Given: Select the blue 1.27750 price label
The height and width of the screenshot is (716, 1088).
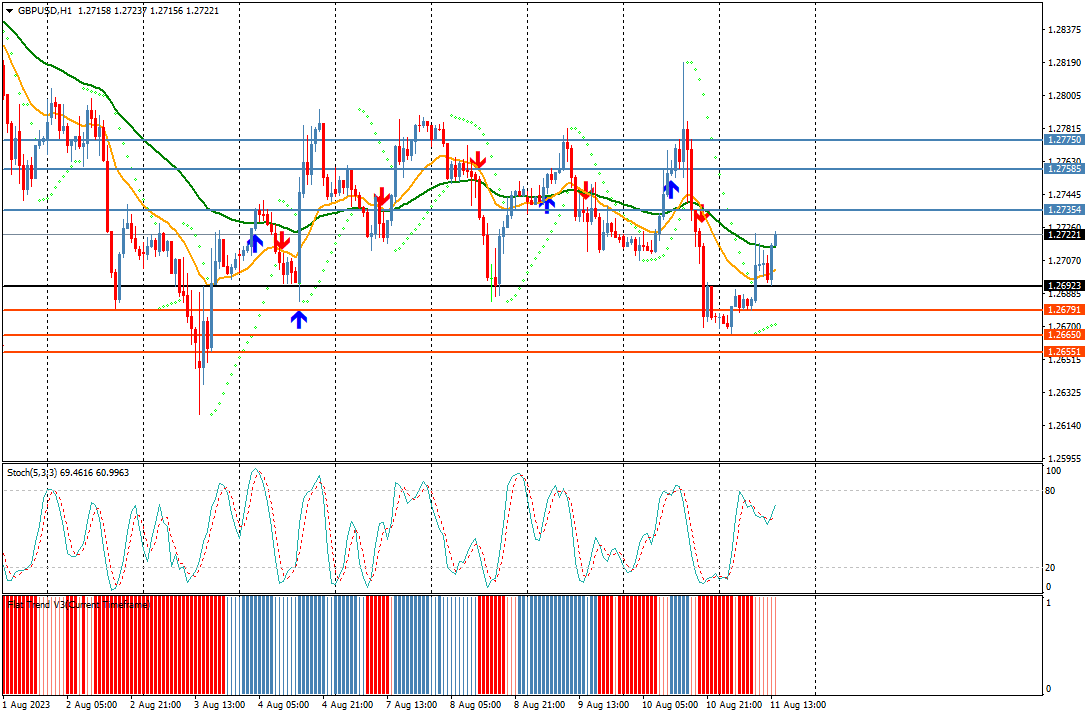Looking at the screenshot, I should tap(1064, 140).
